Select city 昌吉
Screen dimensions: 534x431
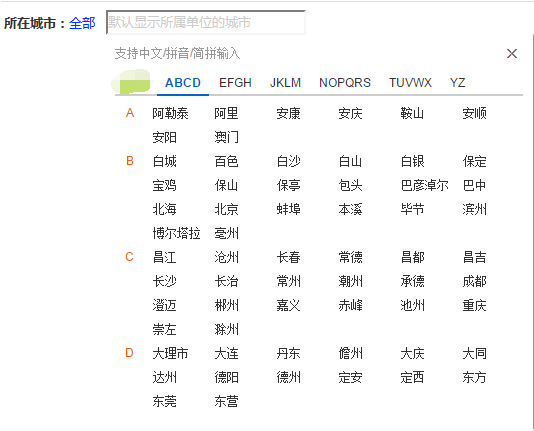click(x=474, y=257)
